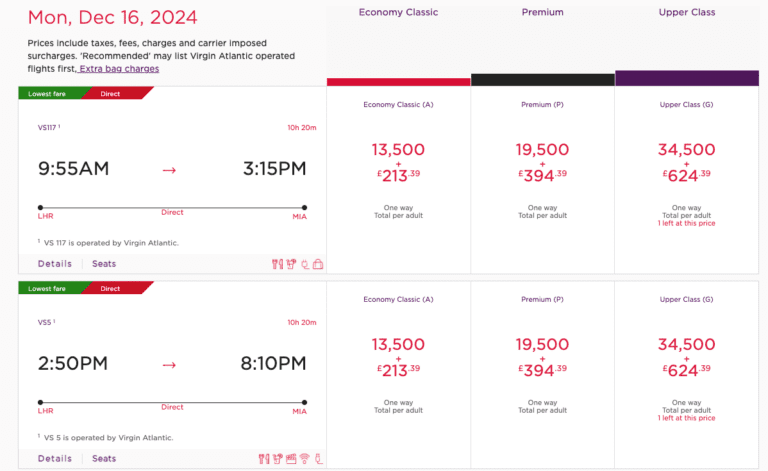
Task: Choose Premium 19,500 fare on VS117
Action: (543, 162)
